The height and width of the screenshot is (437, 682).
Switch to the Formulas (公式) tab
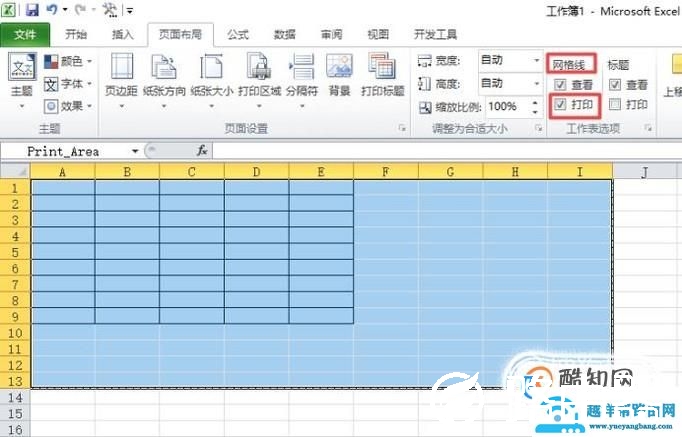pos(238,34)
